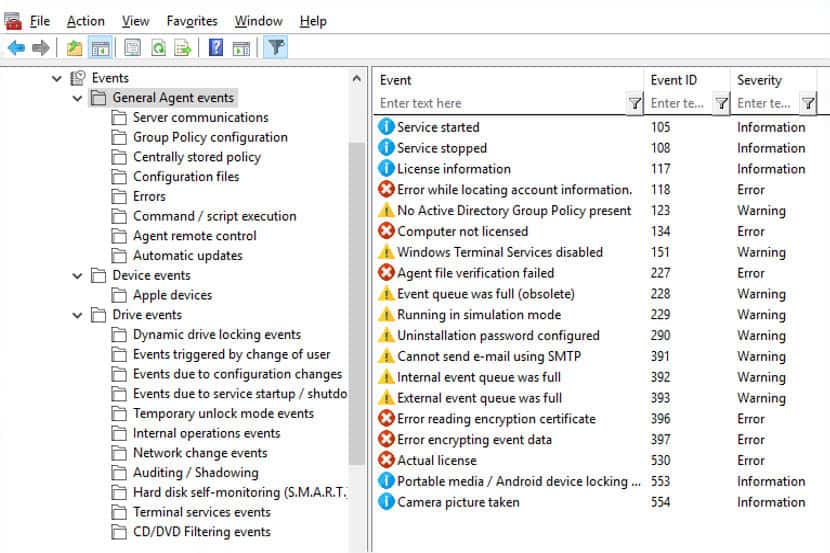
Task: Click the Export List toolbar icon
Action: point(183,48)
